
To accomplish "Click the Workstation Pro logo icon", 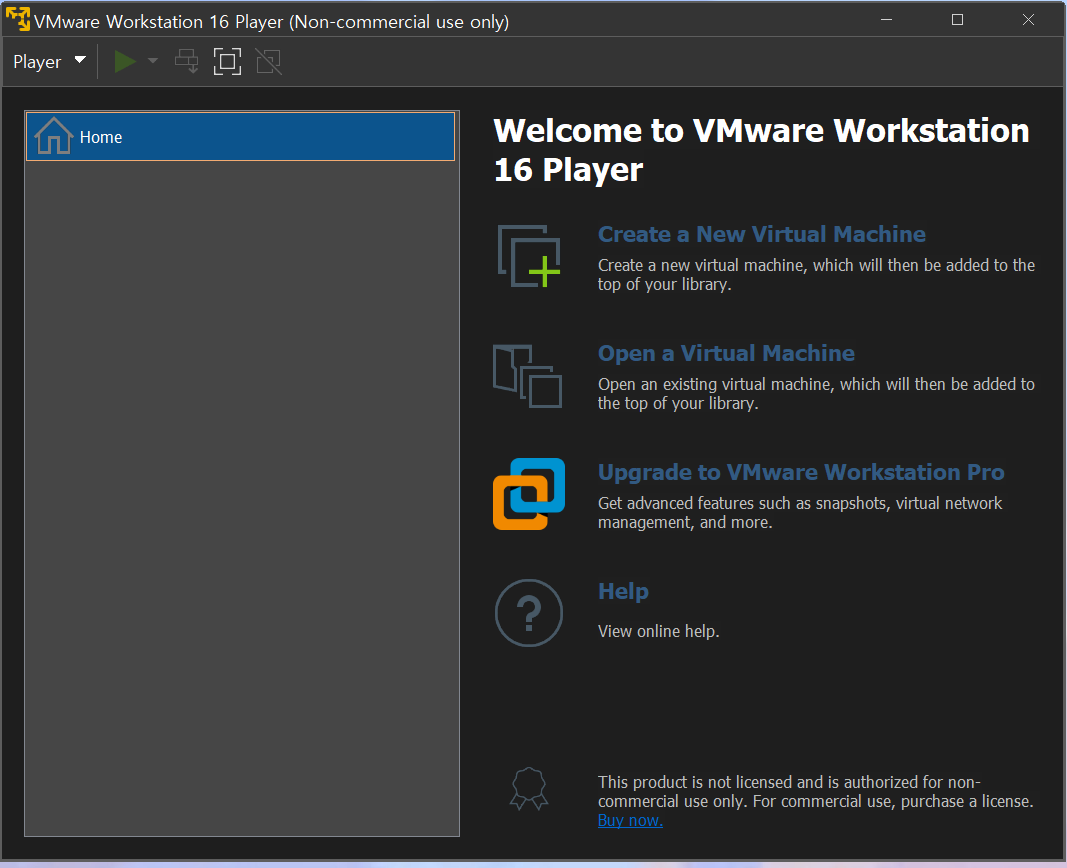I will 529,494.
